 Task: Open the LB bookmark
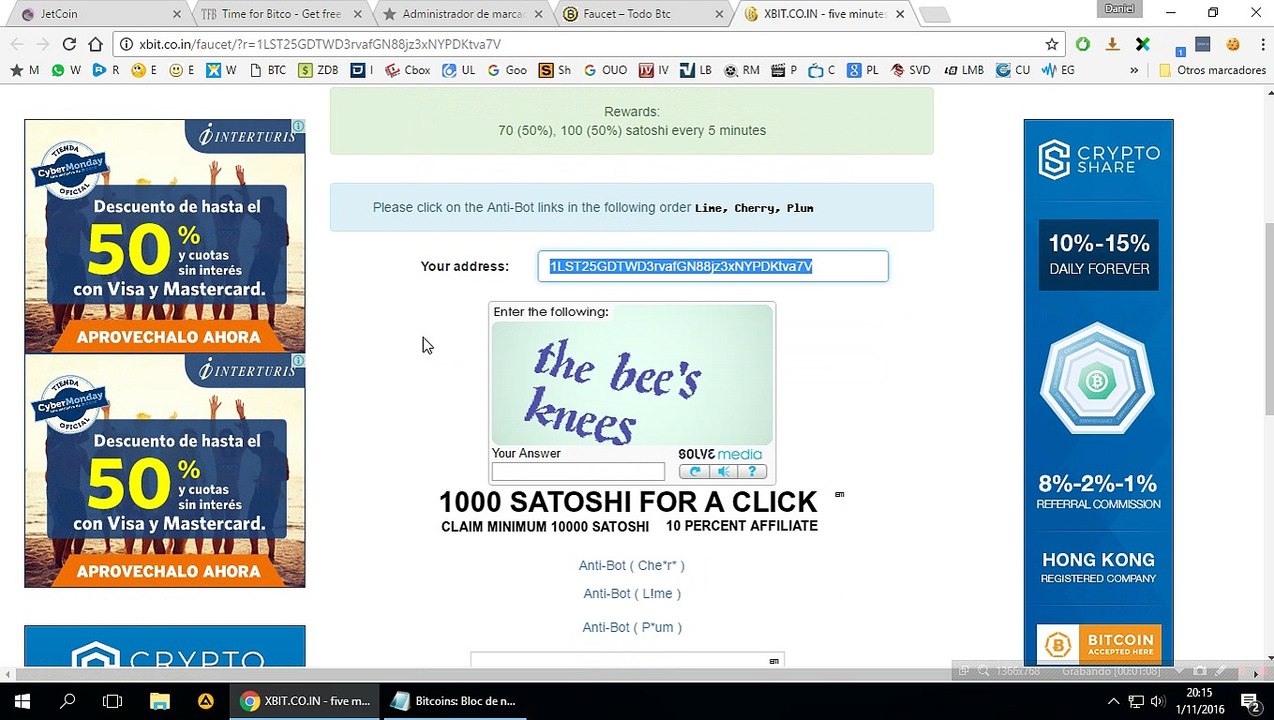[696, 70]
